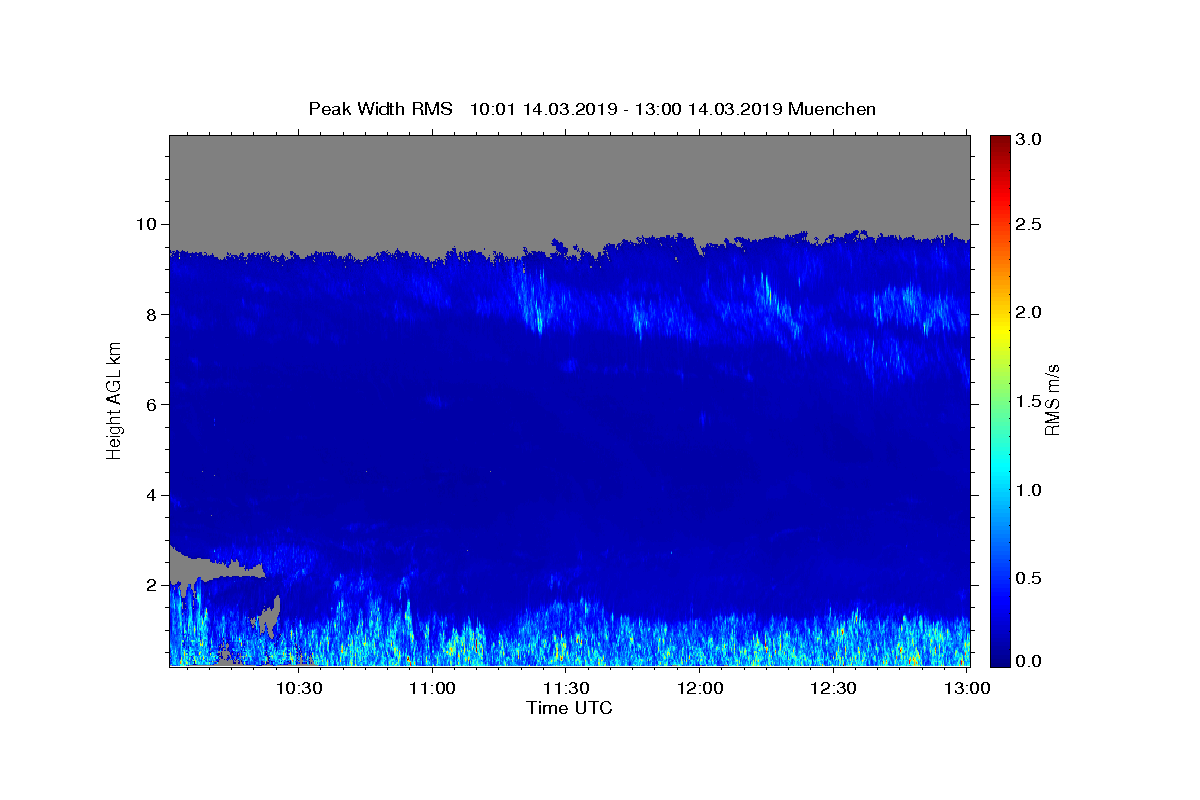The width and height of the screenshot is (1200, 800).
Task: Click the 'RMS m/s' colorbar label
Action: (x=1052, y=399)
